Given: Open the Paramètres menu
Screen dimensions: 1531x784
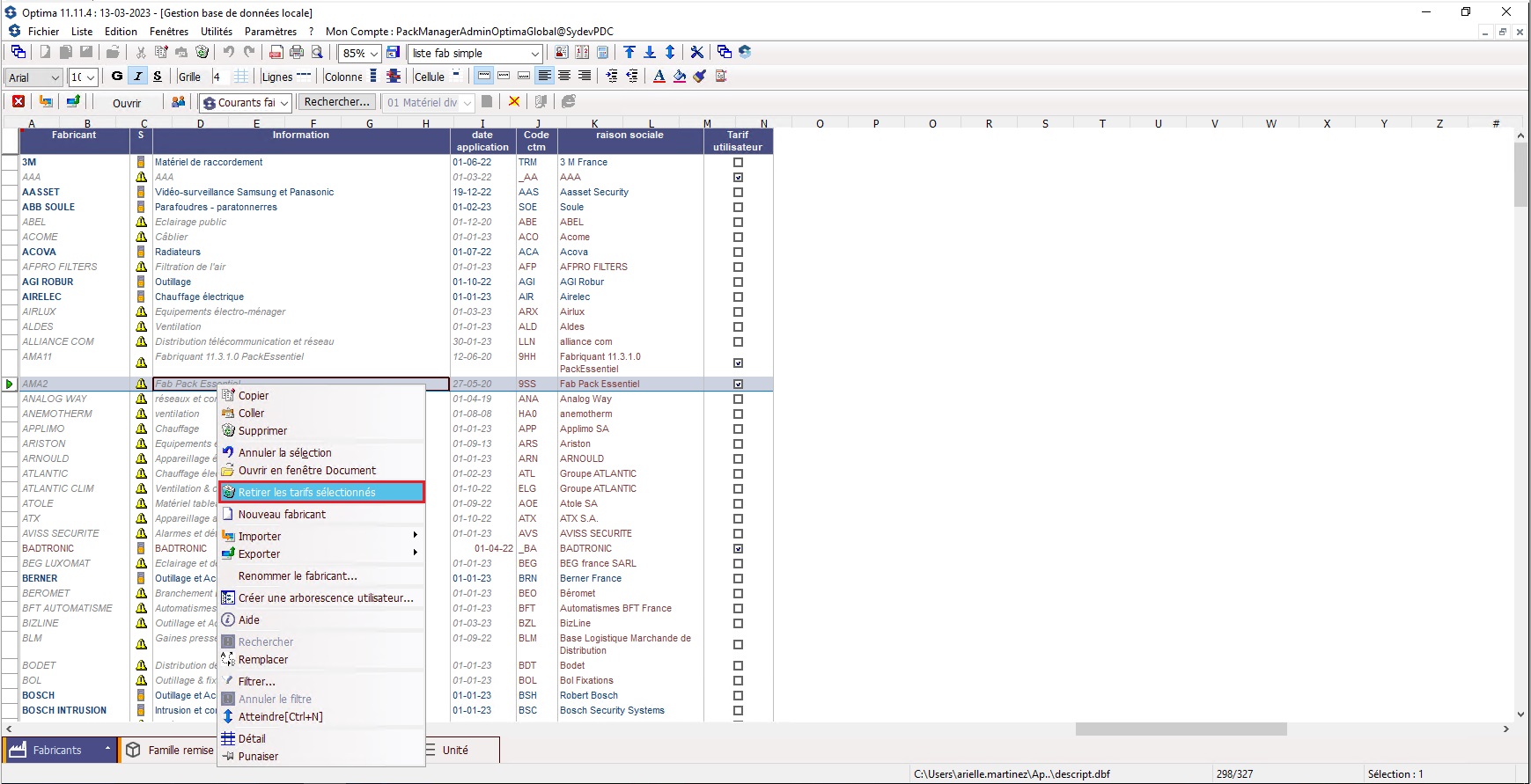Looking at the screenshot, I should (270, 31).
